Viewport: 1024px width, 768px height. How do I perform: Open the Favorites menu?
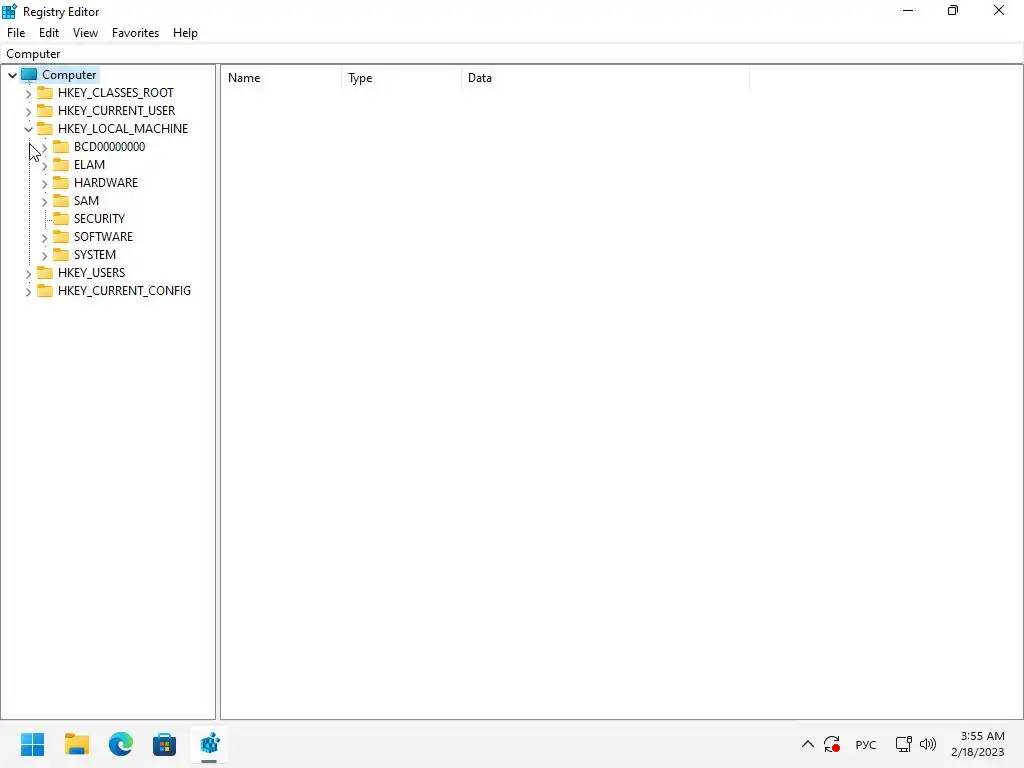coord(135,33)
